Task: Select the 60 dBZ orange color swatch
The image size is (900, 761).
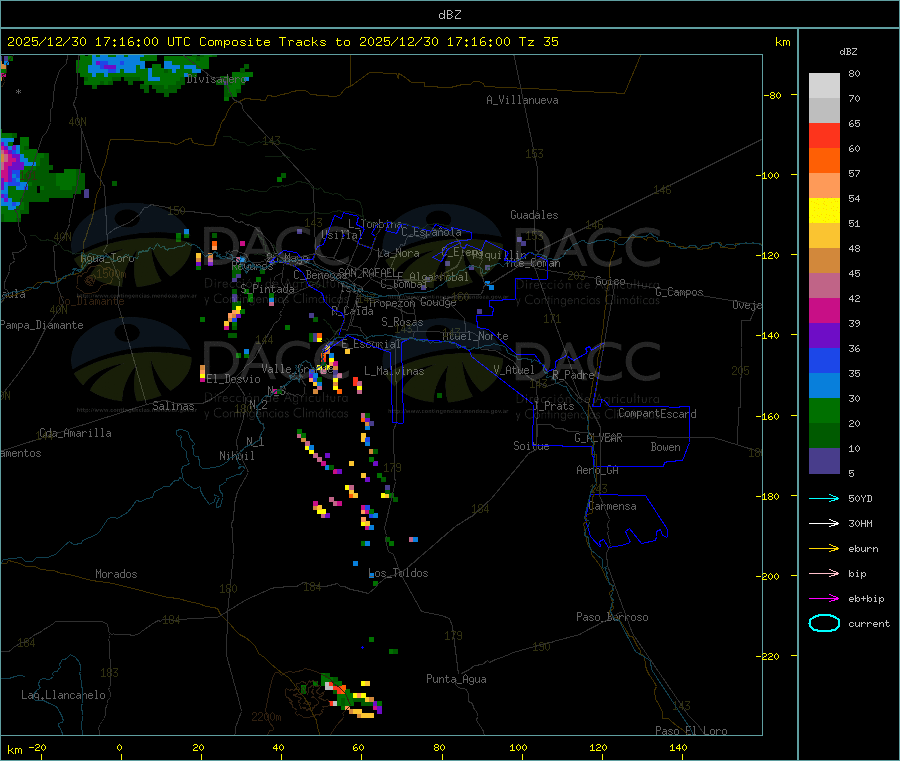Action: click(824, 161)
